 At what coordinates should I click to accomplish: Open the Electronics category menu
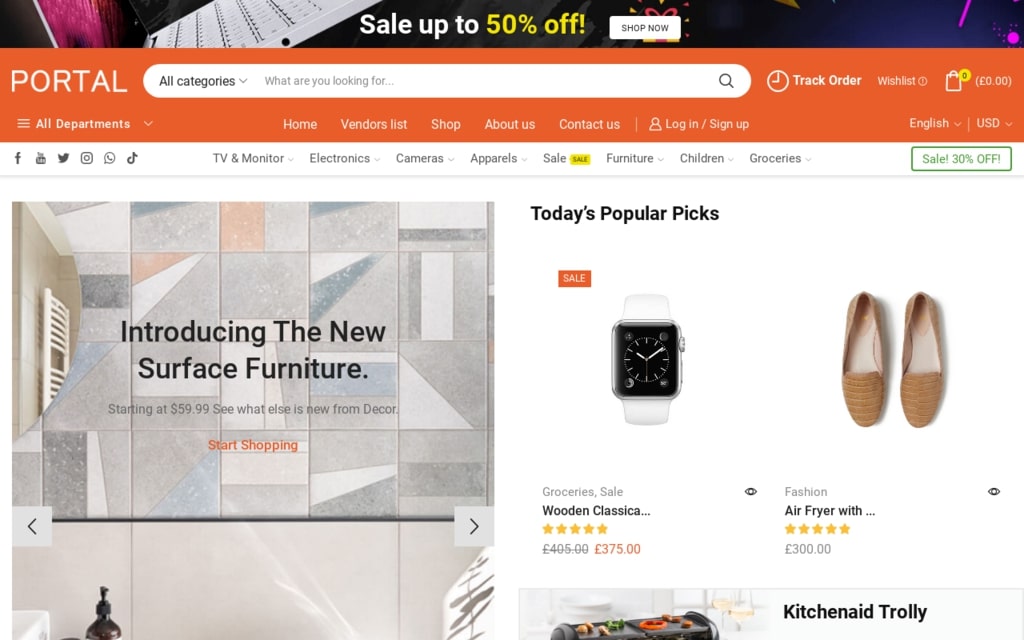(x=344, y=159)
